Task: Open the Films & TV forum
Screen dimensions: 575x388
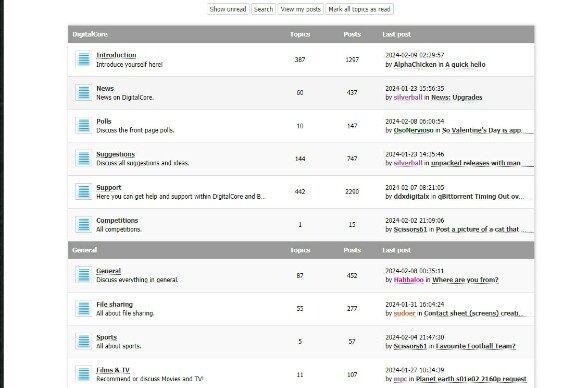Action: (x=113, y=370)
